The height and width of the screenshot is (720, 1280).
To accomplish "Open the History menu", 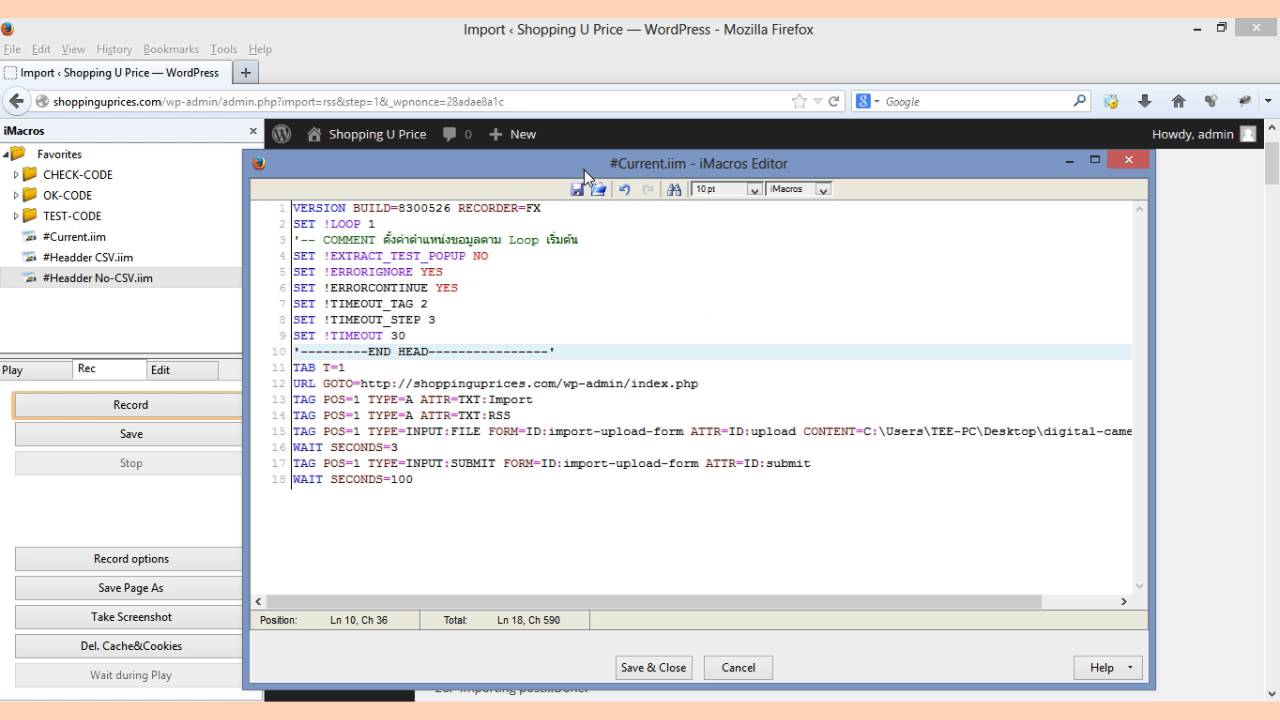I will pyautogui.click(x=114, y=49).
